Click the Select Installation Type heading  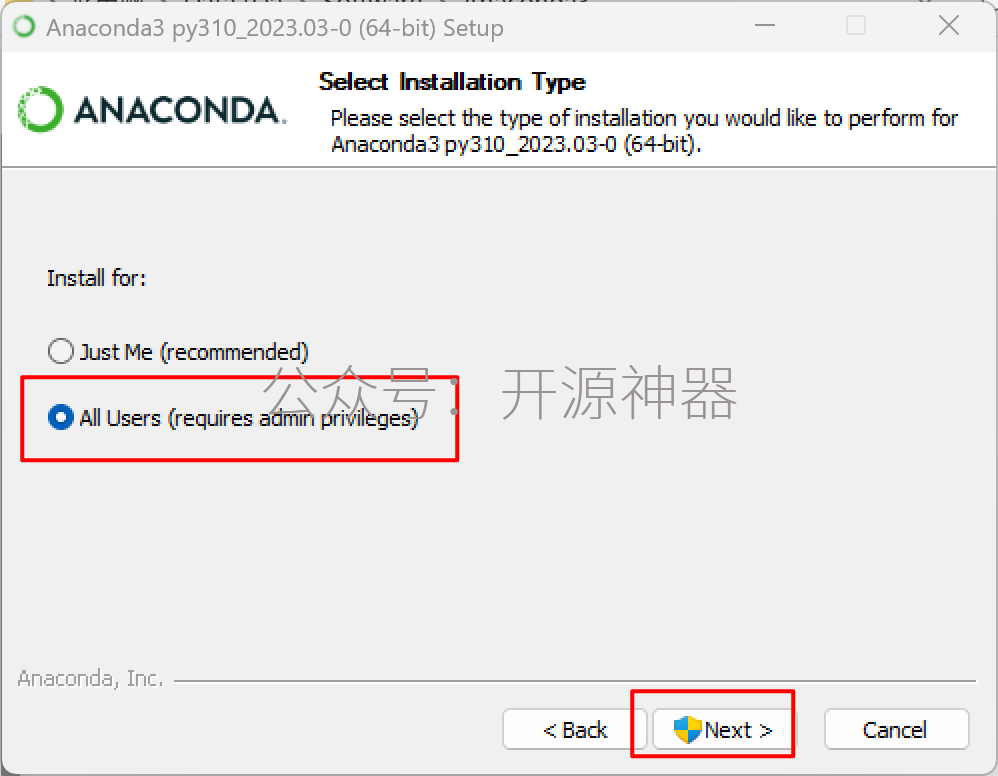coord(452,82)
